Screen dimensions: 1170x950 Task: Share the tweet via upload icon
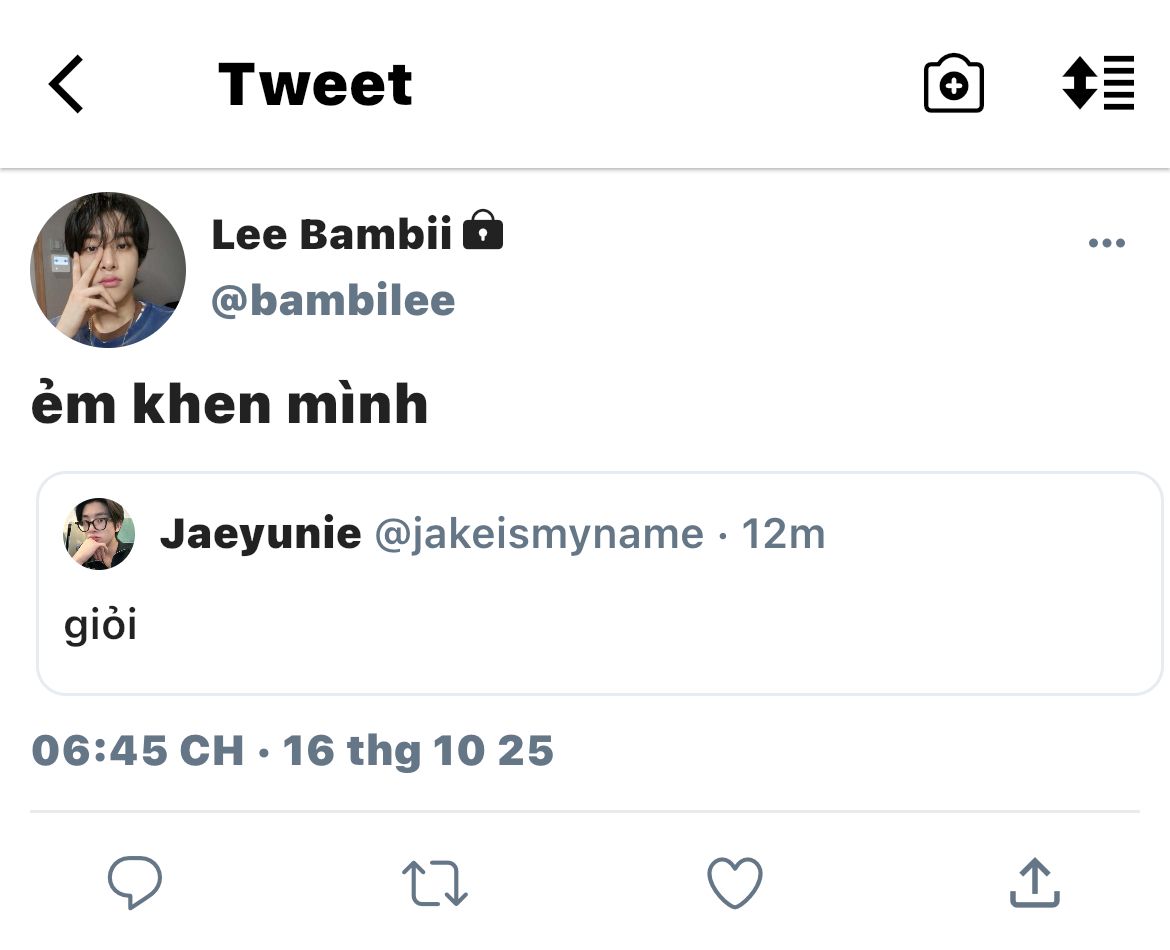click(x=1034, y=883)
